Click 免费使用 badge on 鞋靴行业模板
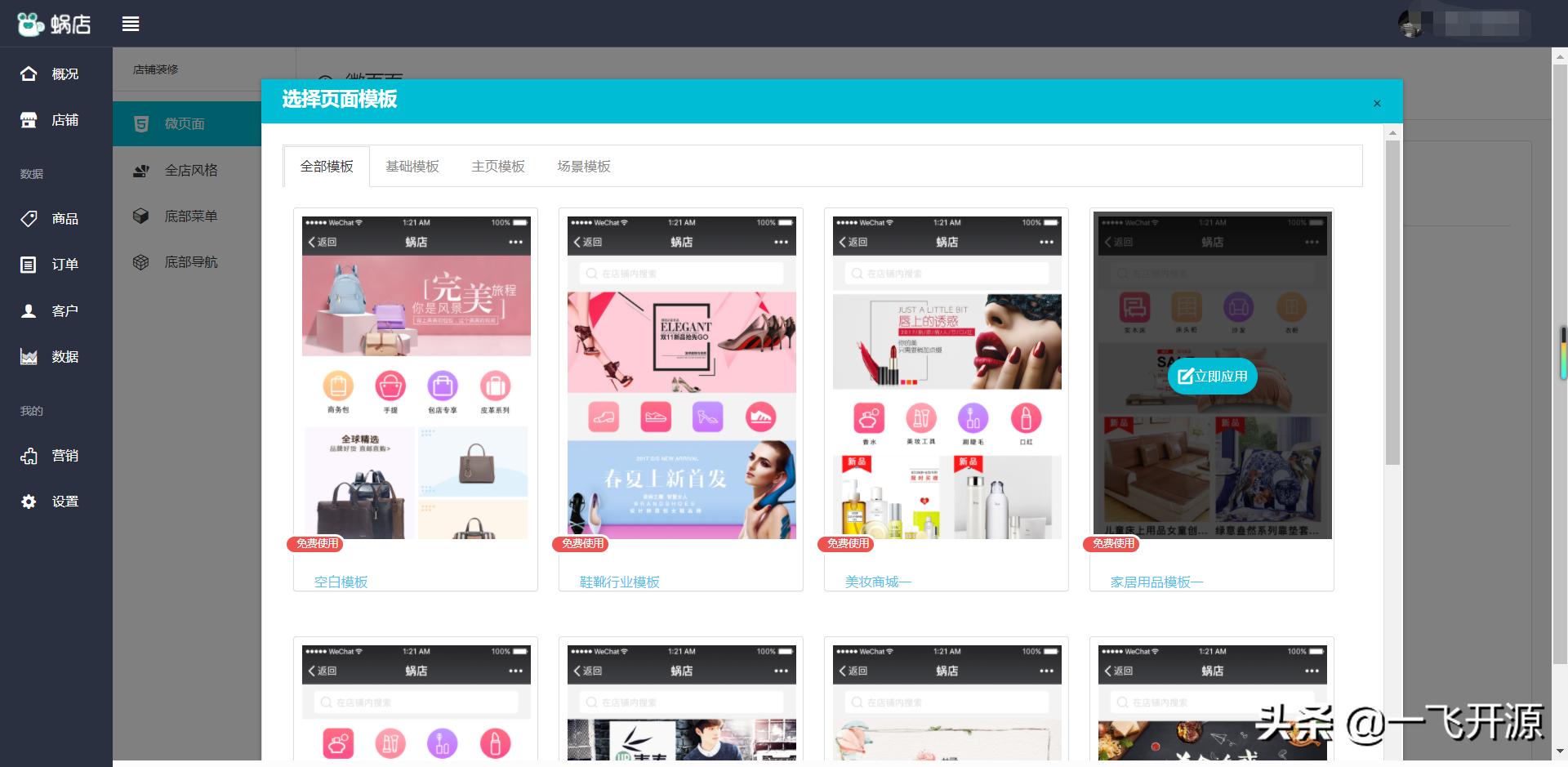 [x=581, y=543]
